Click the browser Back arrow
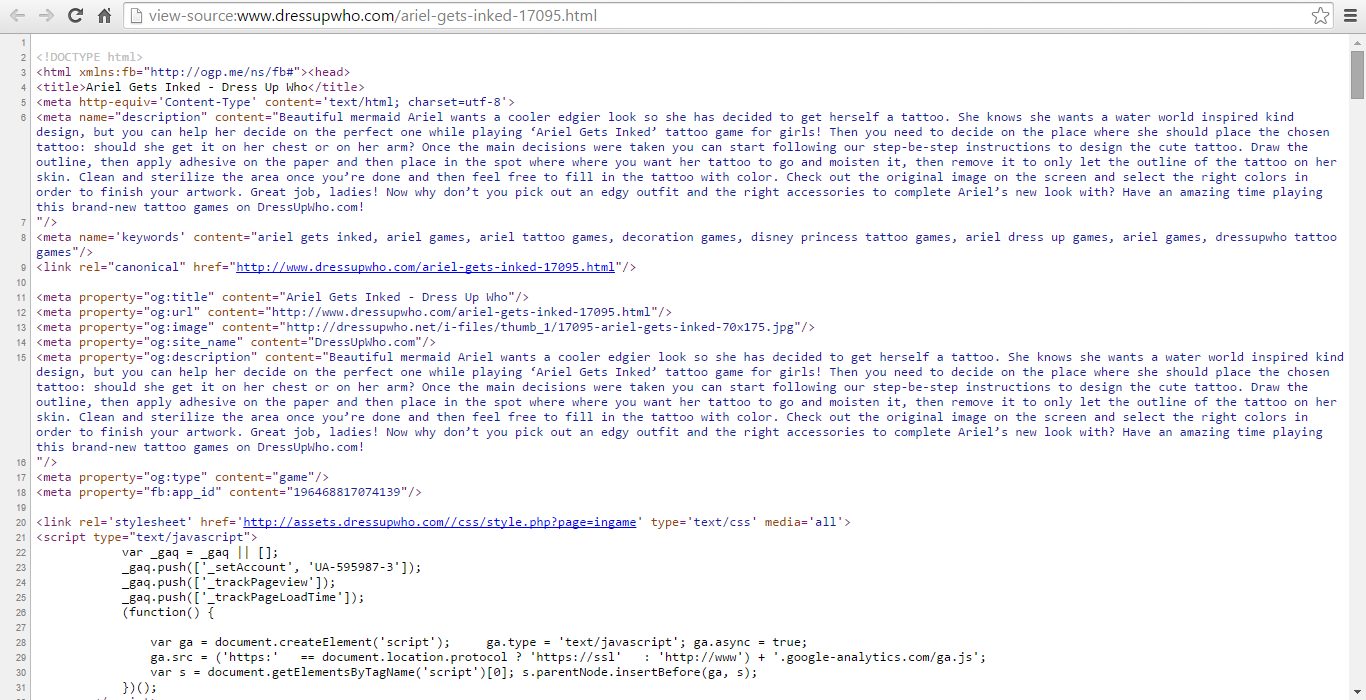Image resolution: width=1366 pixels, height=700 pixels. pos(18,15)
